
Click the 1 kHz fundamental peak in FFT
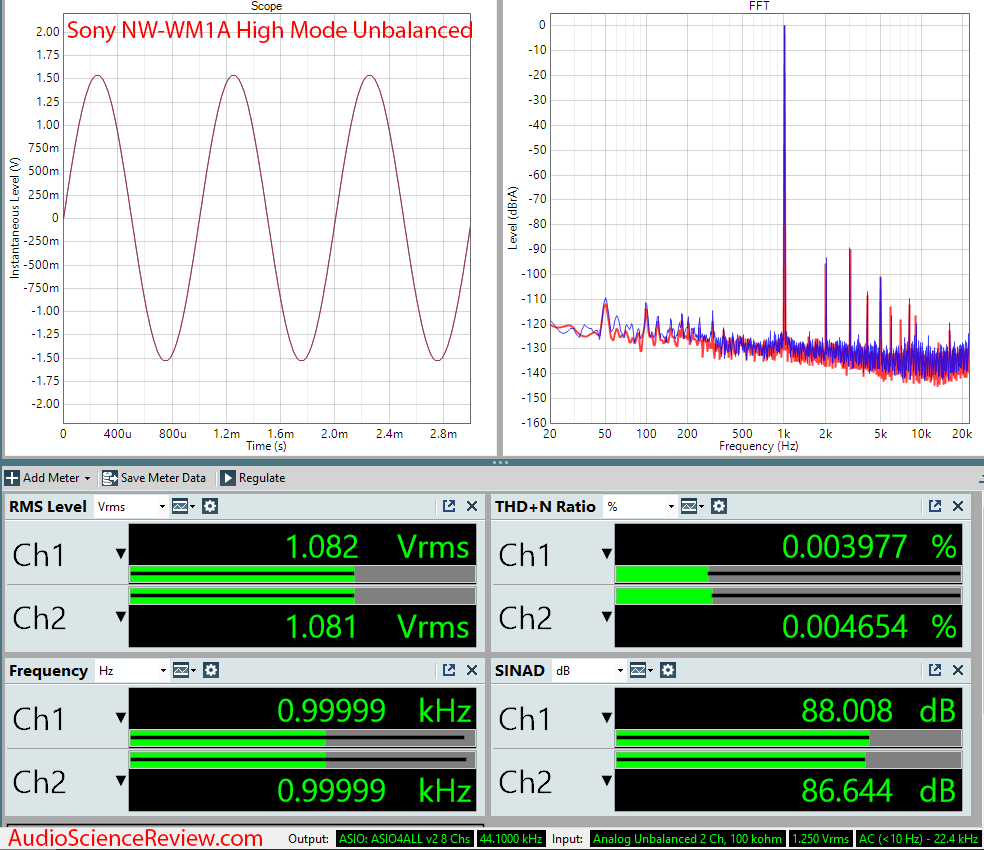click(784, 182)
